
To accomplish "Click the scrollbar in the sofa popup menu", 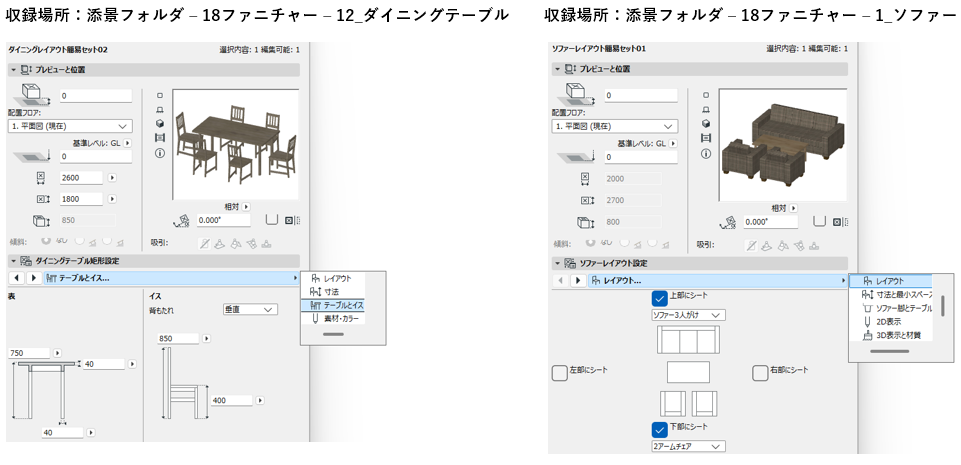I will (x=943, y=306).
